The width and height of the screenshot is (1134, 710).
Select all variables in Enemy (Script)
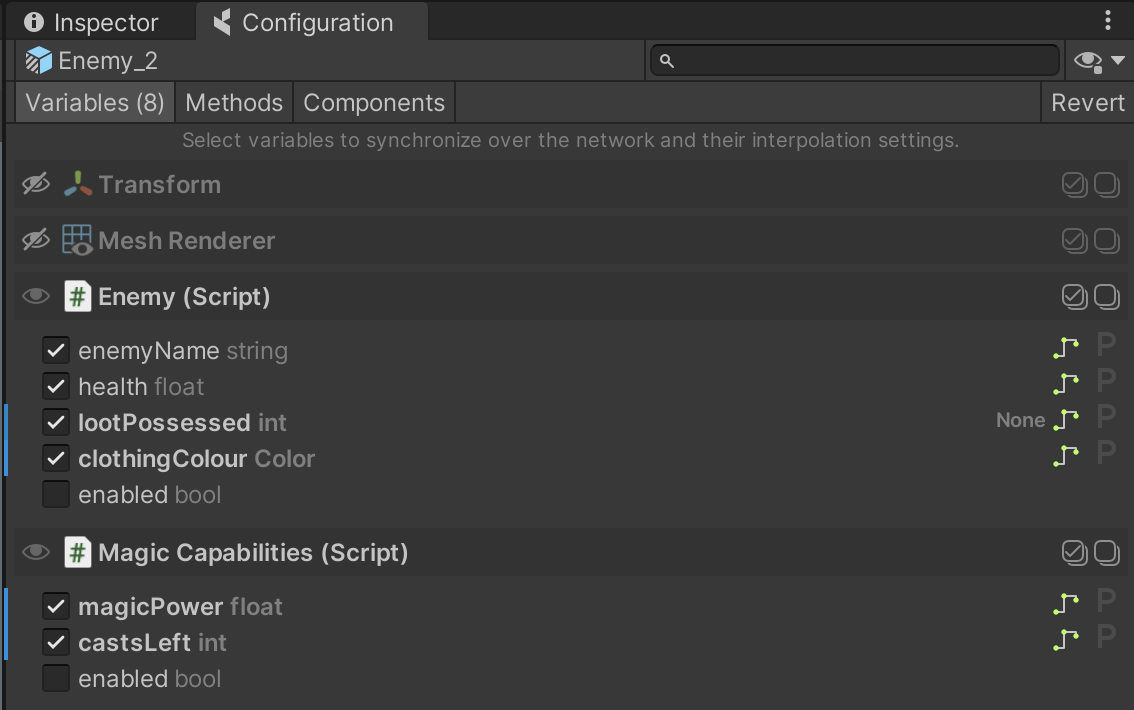click(1074, 297)
